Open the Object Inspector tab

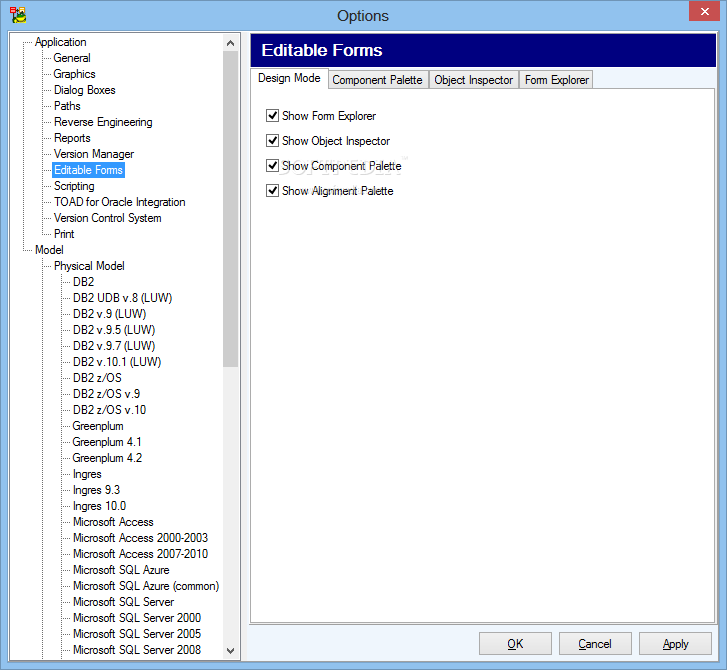pyautogui.click(x=473, y=80)
